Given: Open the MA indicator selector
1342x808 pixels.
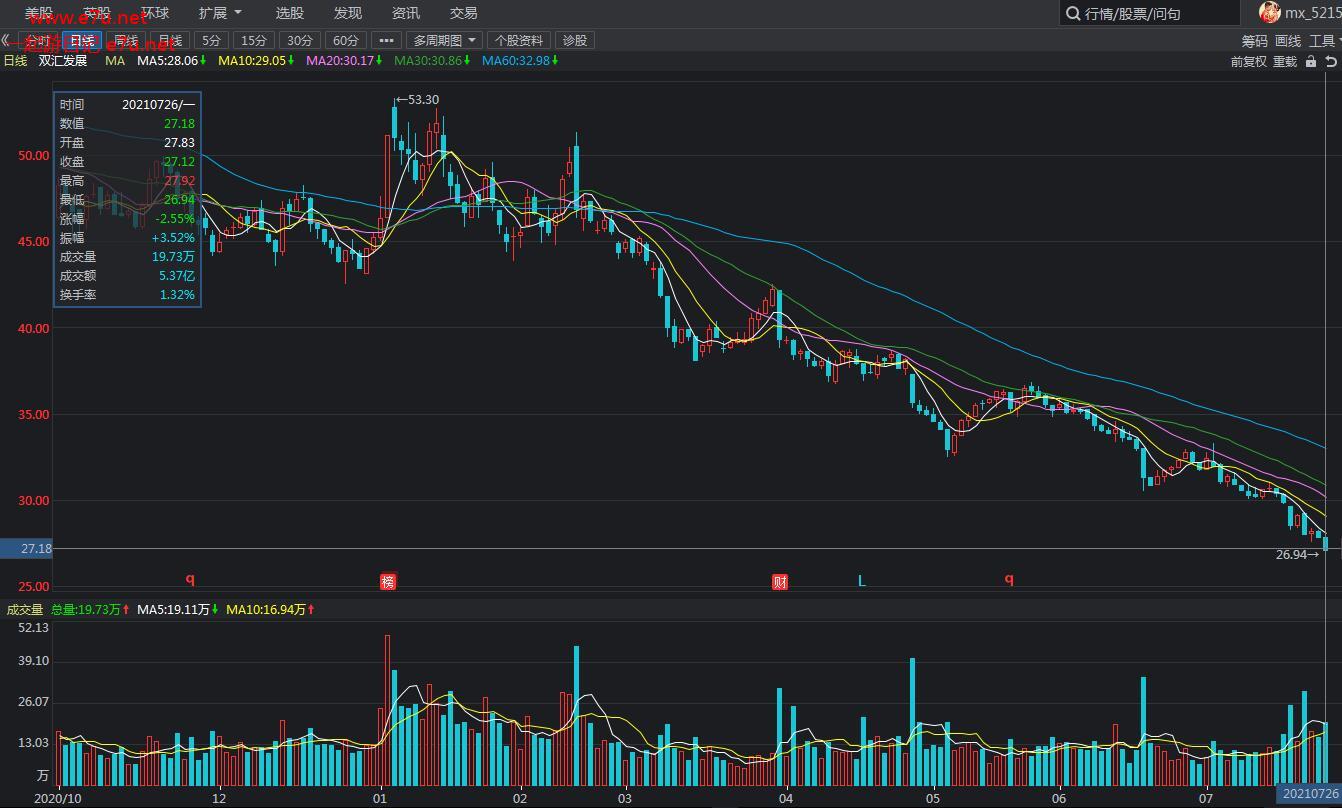Looking at the screenshot, I should [115, 61].
